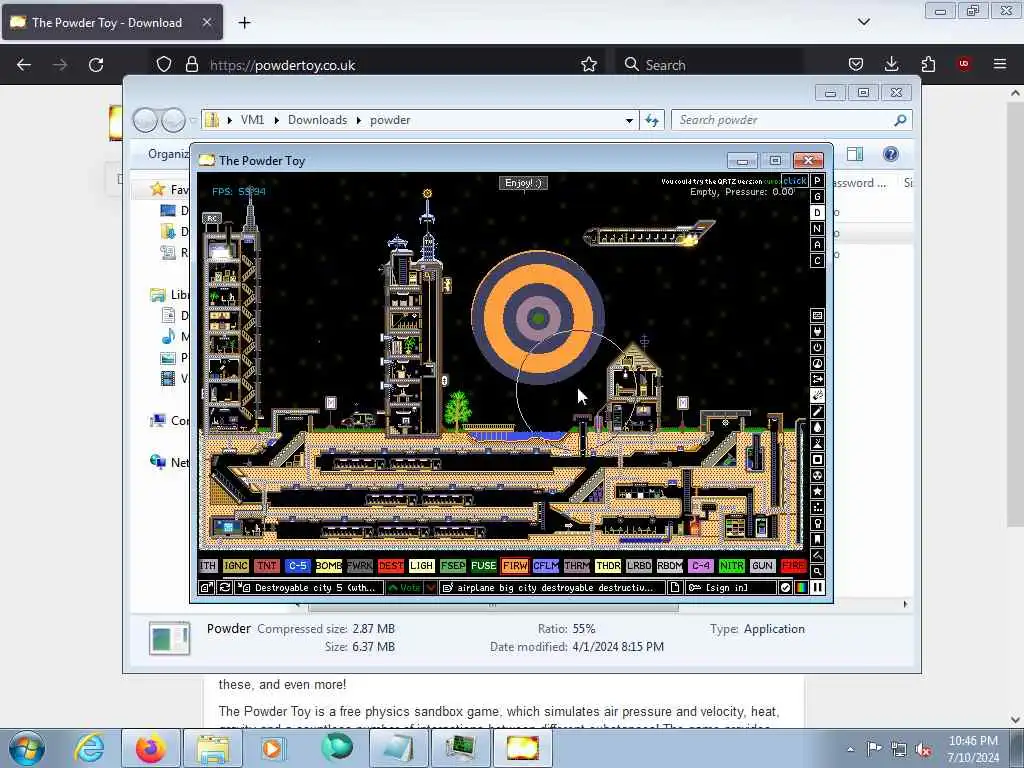Click the save tags field with airplane text
The height and width of the screenshot is (768, 1024).
552,588
